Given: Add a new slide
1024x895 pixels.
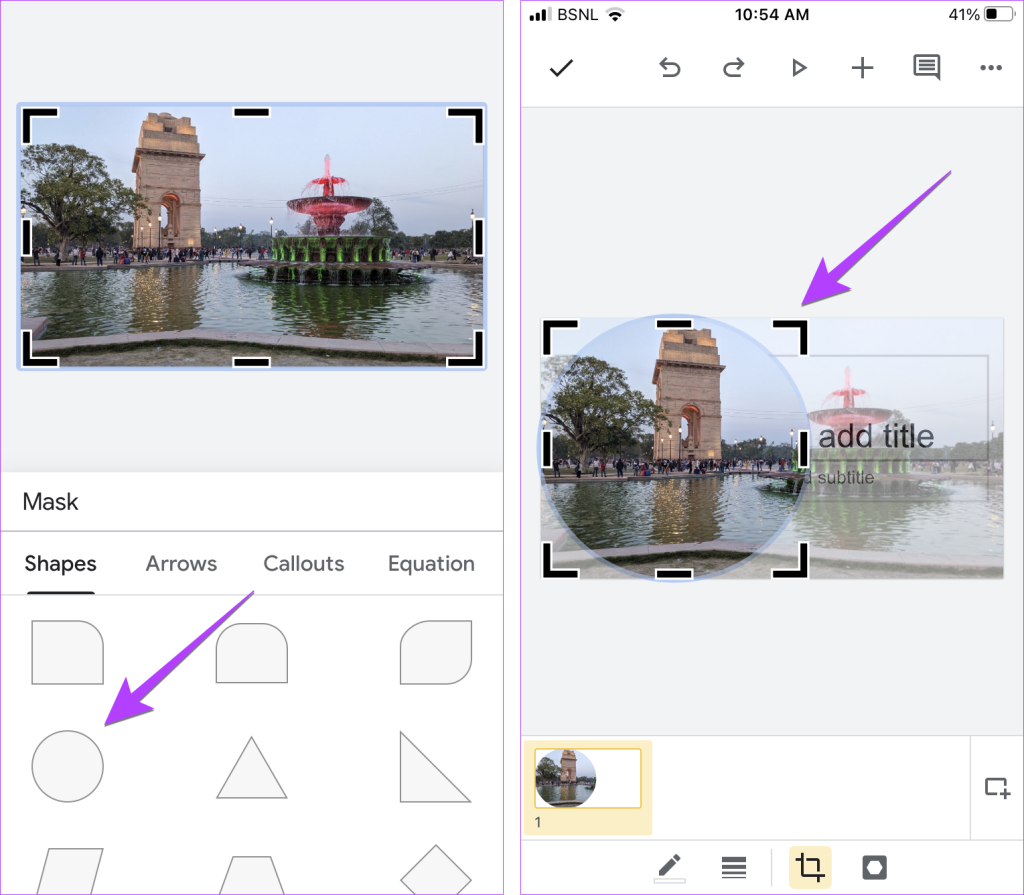Looking at the screenshot, I should coord(997,787).
